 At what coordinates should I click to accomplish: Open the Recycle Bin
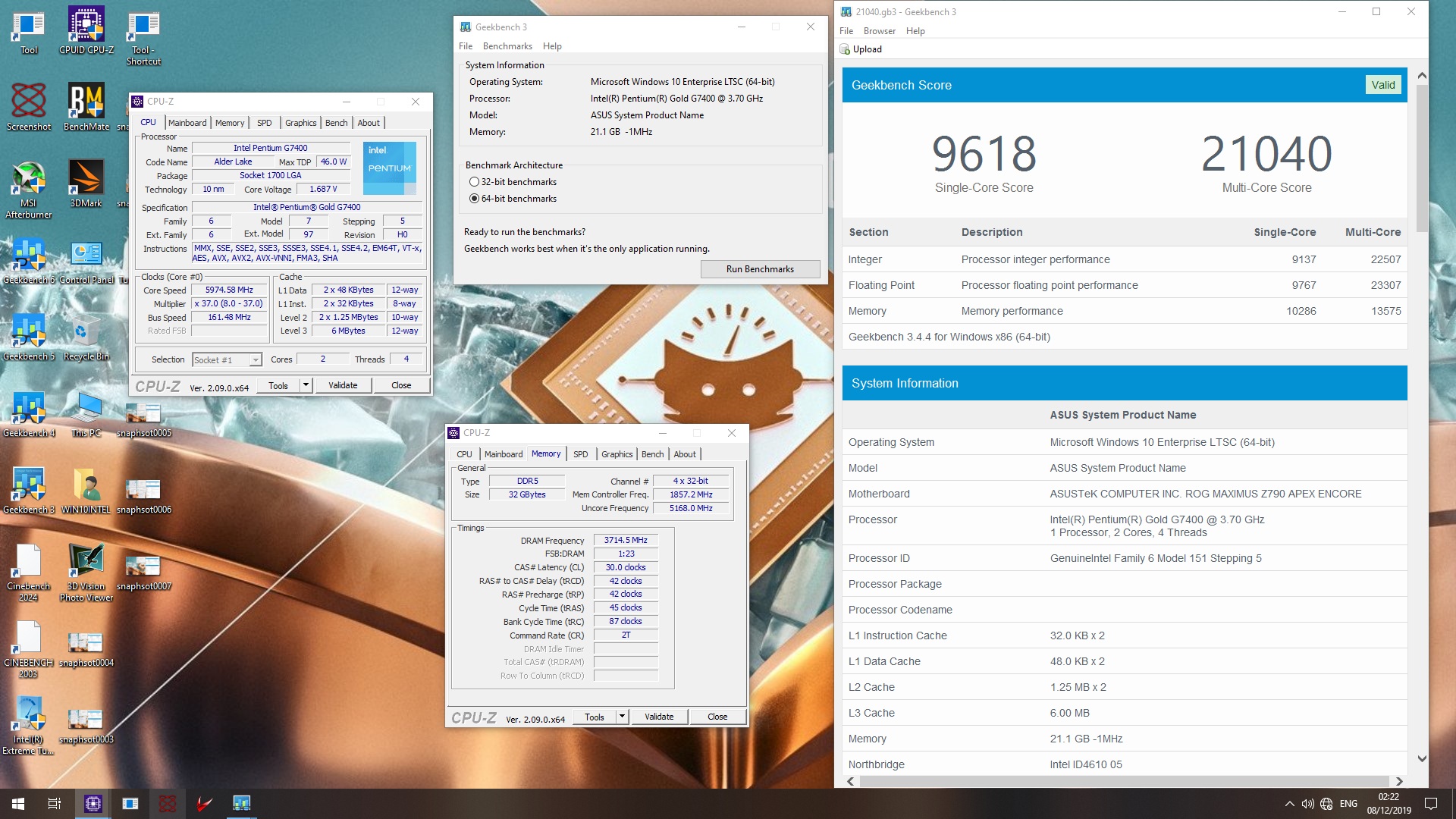coord(86,337)
